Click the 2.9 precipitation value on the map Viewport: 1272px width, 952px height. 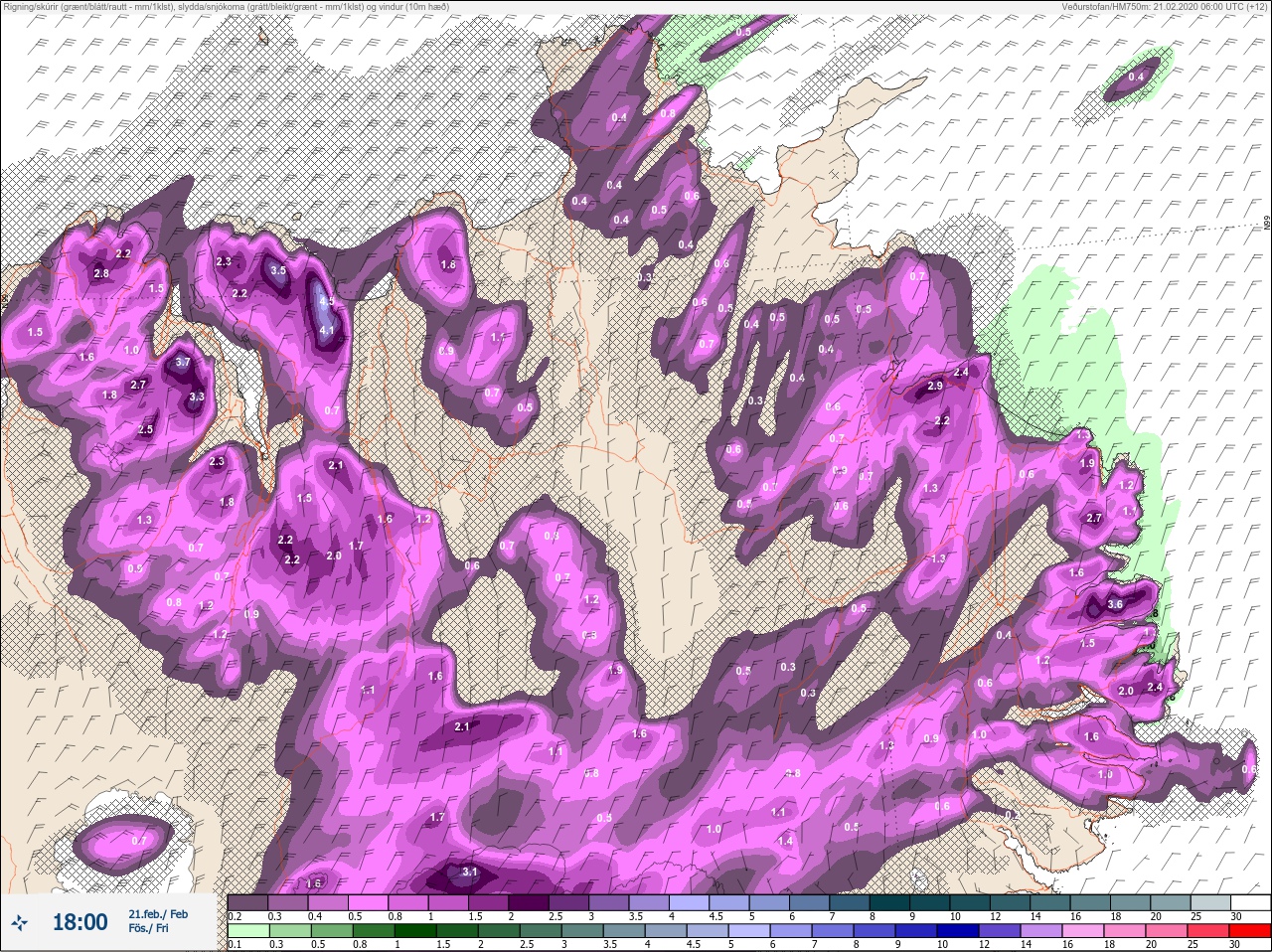[x=935, y=386]
